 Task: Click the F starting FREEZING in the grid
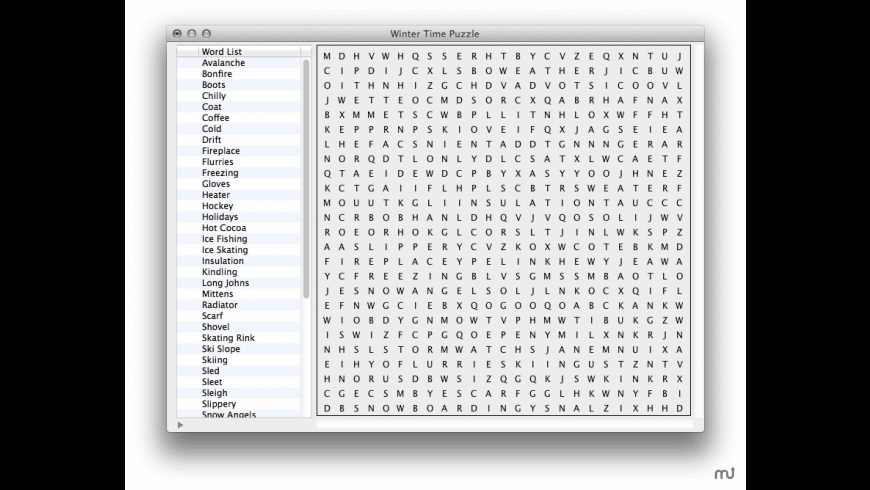tap(356, 276)
